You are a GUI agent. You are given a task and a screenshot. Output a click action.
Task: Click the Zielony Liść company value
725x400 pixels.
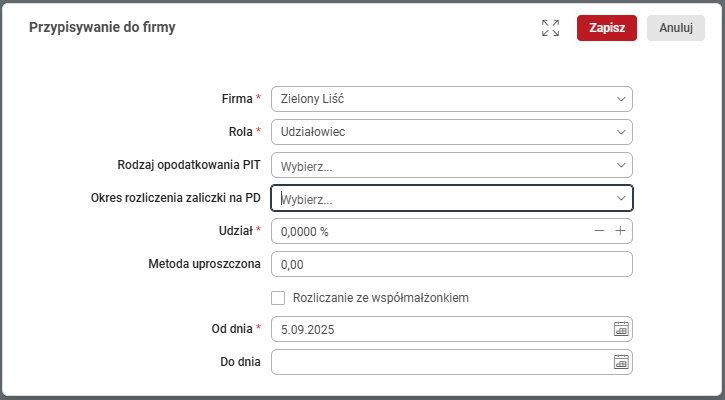click(314, 99)
